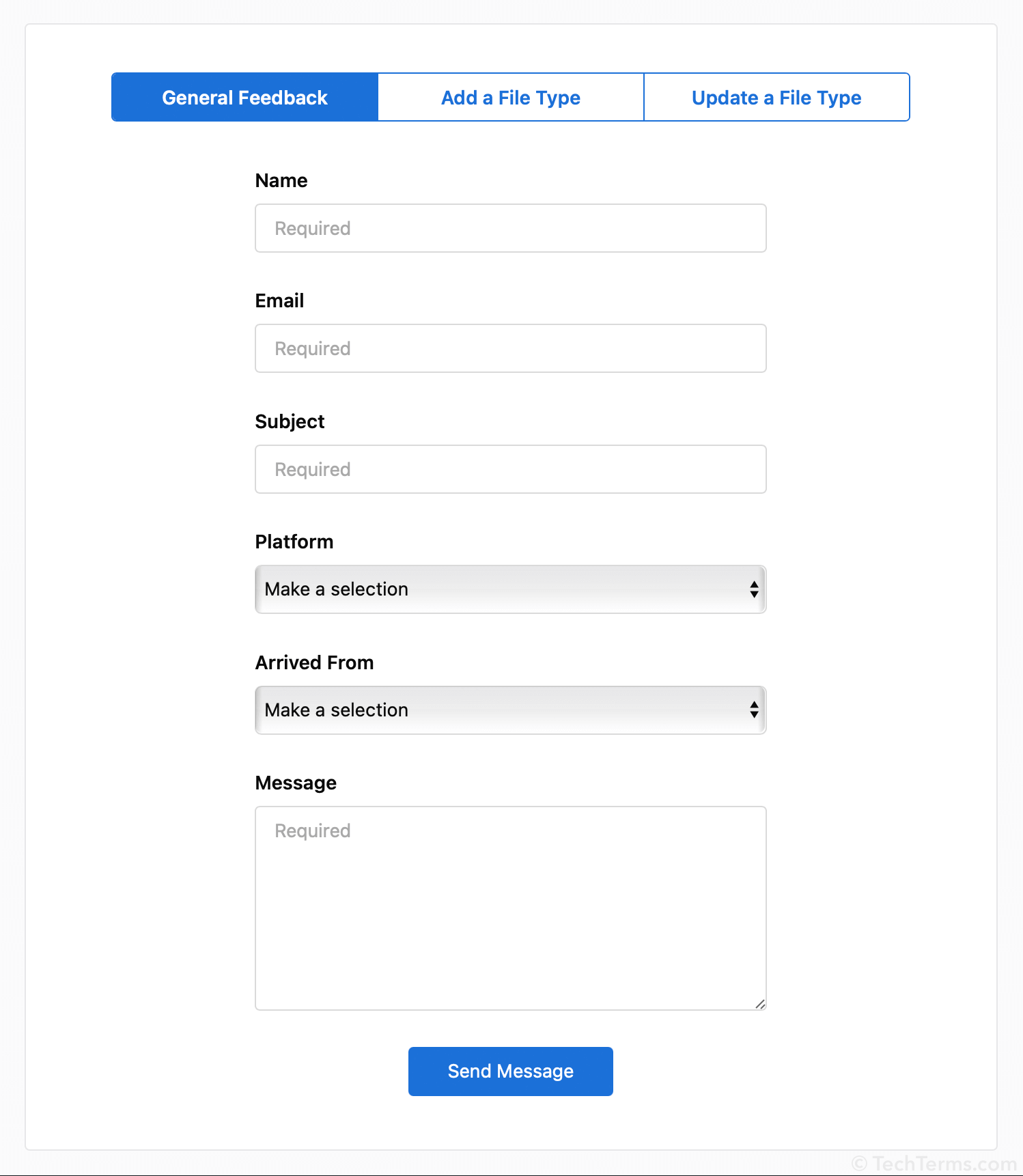Image resolution: width=1023 pixels, height=1176 pixels.
Task: Click the Send Message button
Action: [511, 1072]
